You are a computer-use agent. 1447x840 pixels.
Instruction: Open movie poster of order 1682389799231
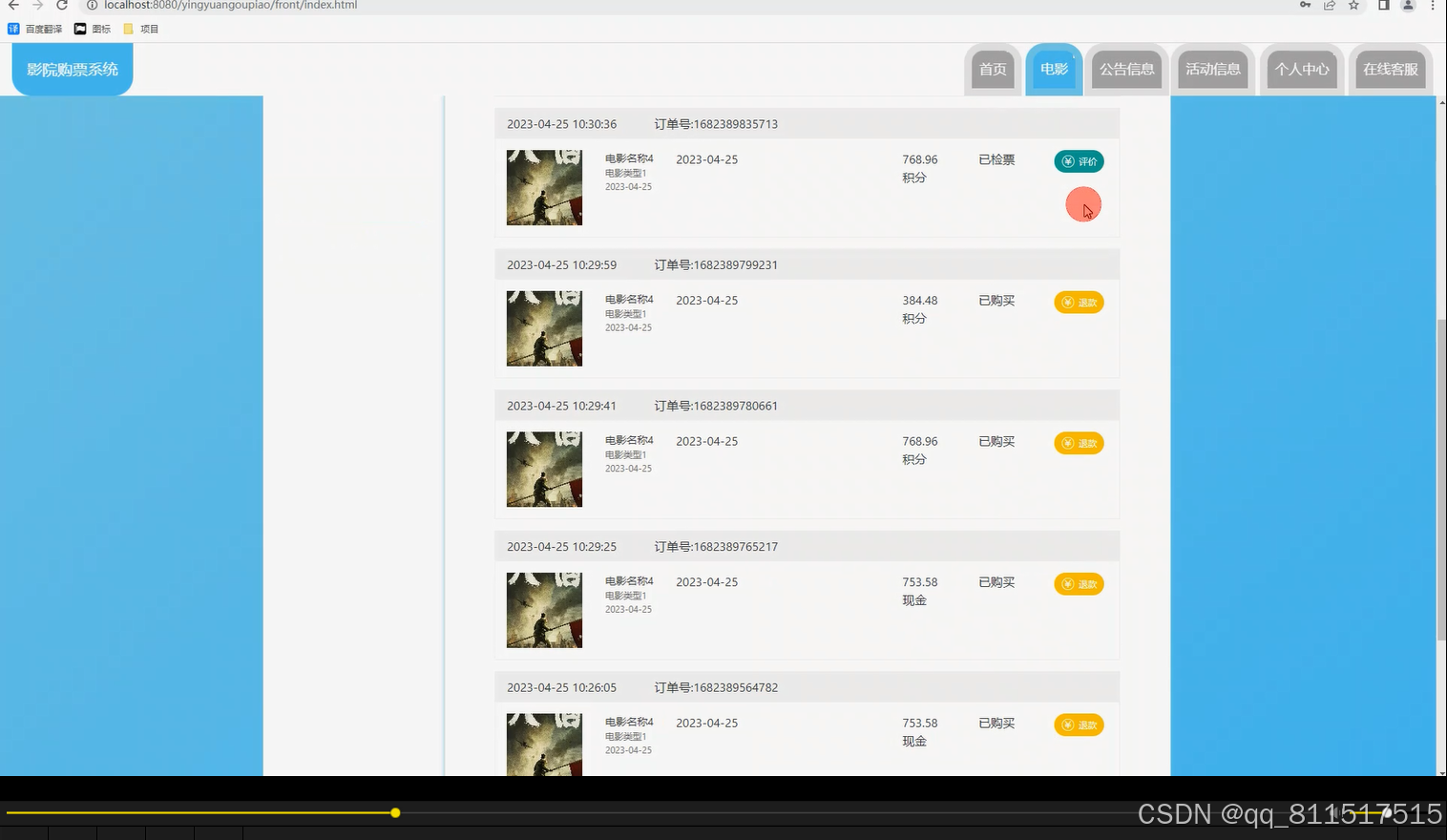point(544,328)
